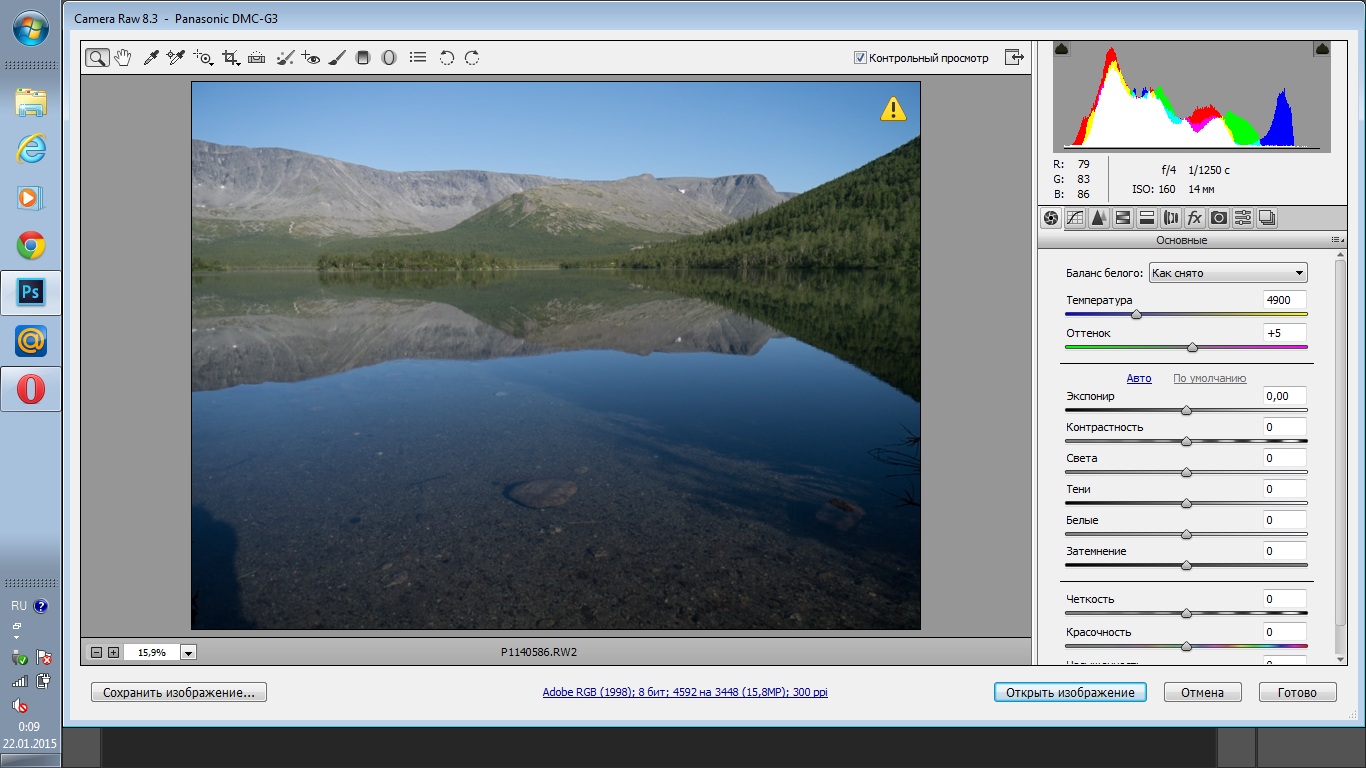The height and width of the screenshot is (768, 1366).
Task: Choose the Red Eye Removal tool
Action: (x=311, y=58)
